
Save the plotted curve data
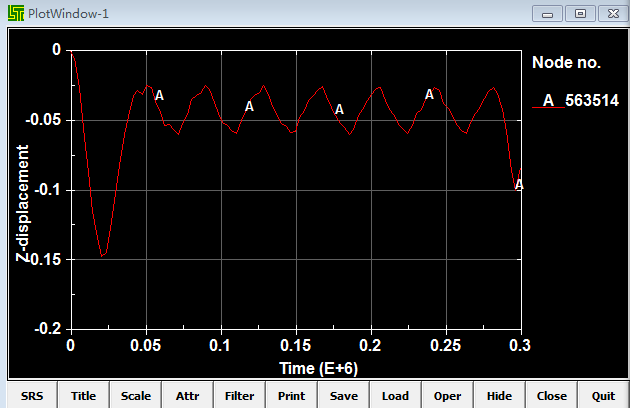(x=344, y=396)
